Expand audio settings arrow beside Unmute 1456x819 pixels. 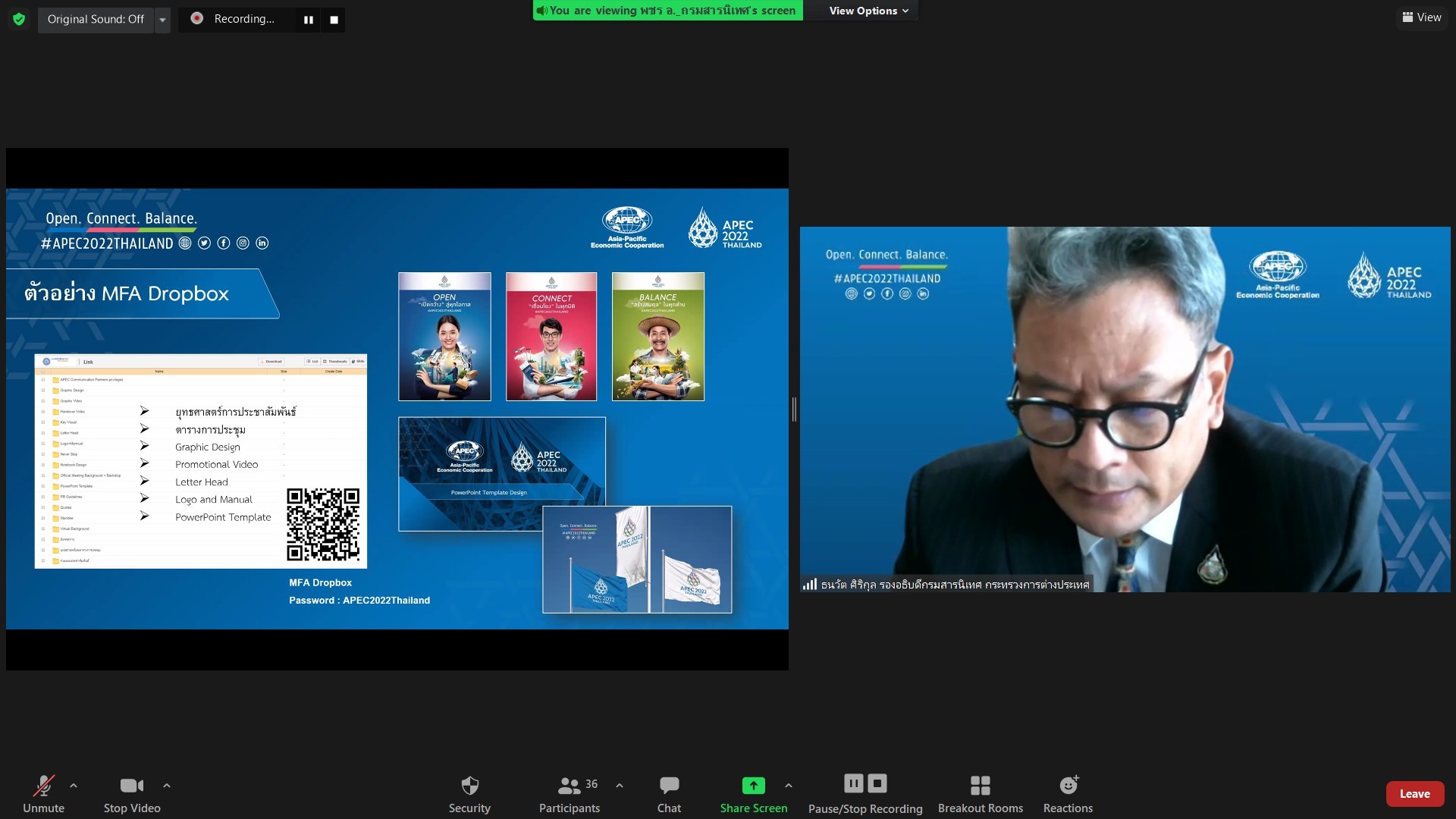(74, 786)
